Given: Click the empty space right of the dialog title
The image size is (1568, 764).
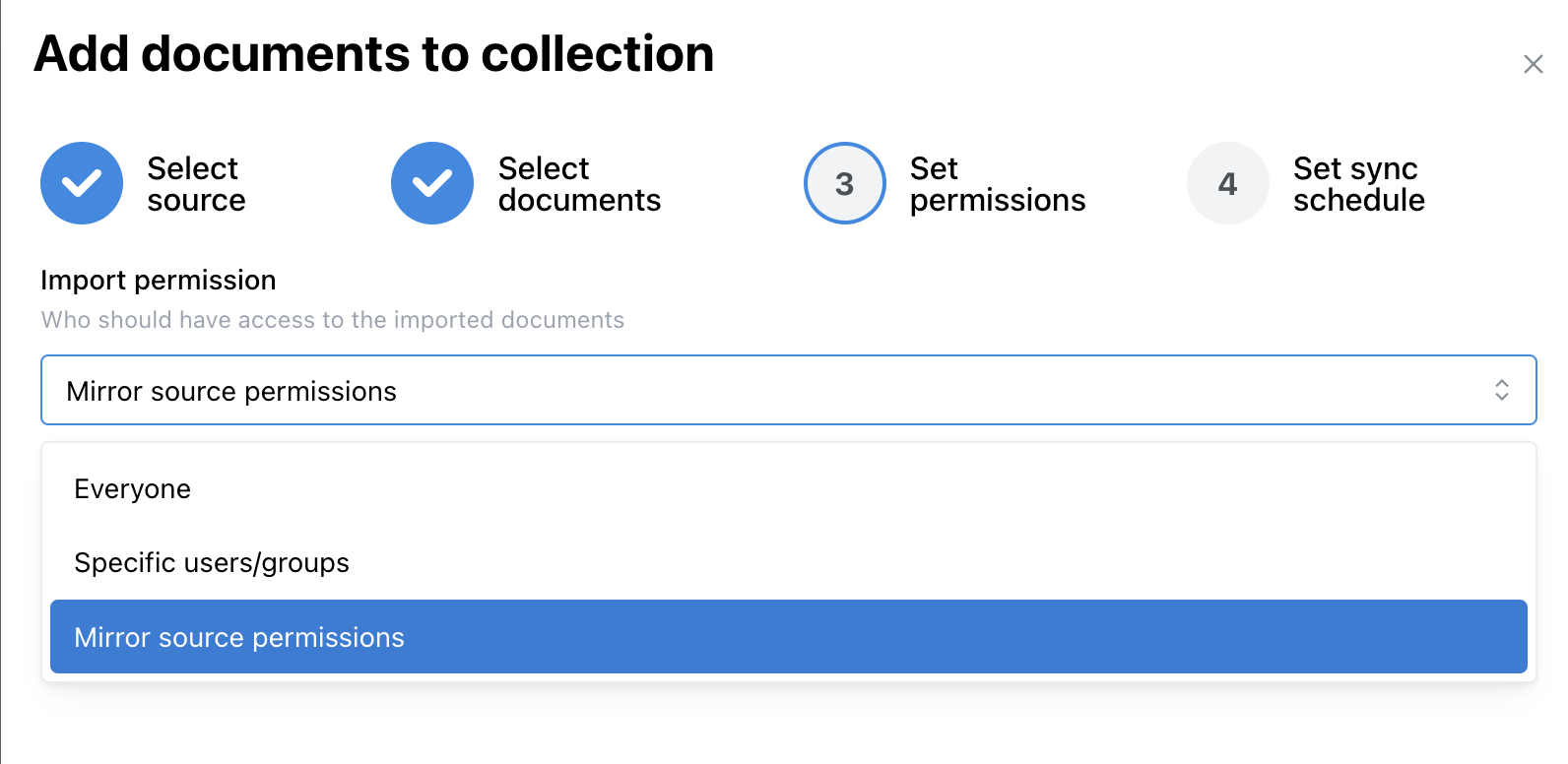Looking at the screenshot, I should click(x=1083, y=54).
